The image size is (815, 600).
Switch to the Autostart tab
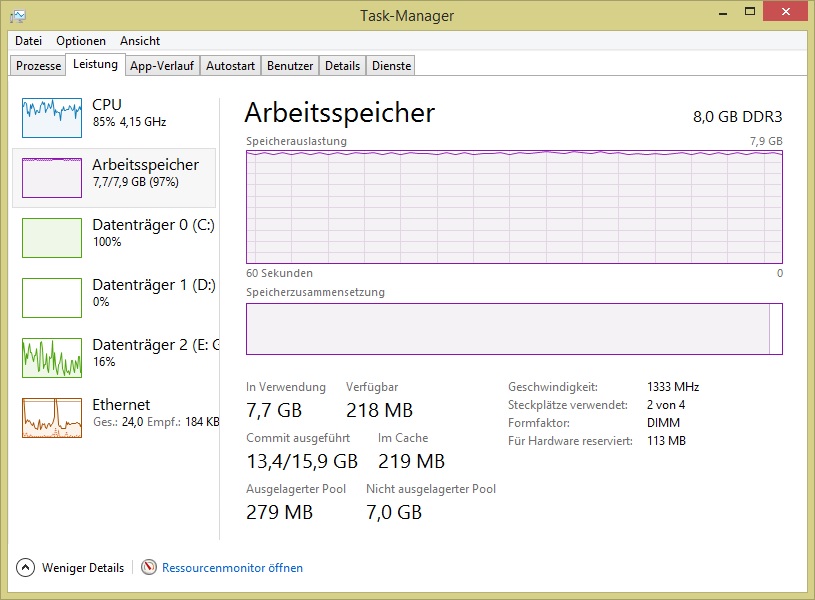(231, 66)
